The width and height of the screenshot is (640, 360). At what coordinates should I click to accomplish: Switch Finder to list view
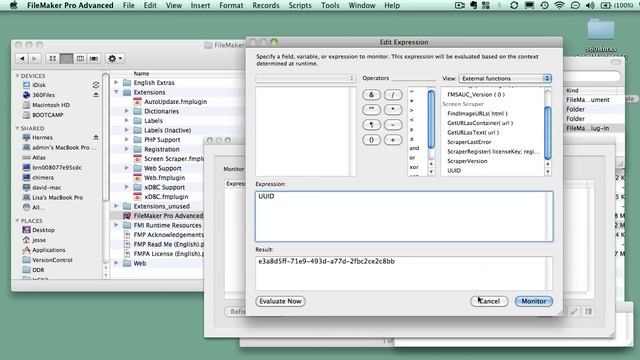(x=66, y=58)
